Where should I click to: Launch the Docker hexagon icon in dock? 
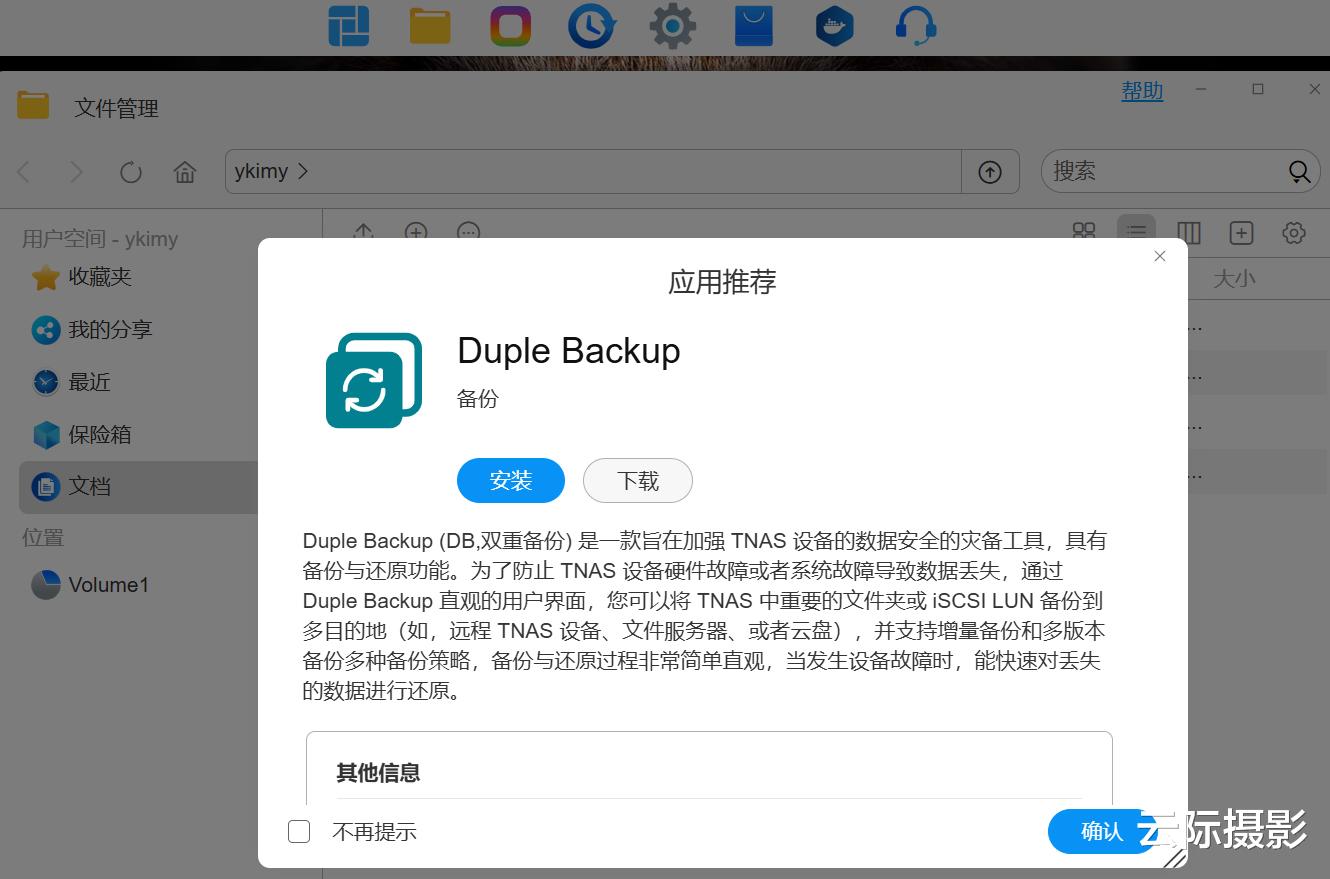(x=835, y=26)
